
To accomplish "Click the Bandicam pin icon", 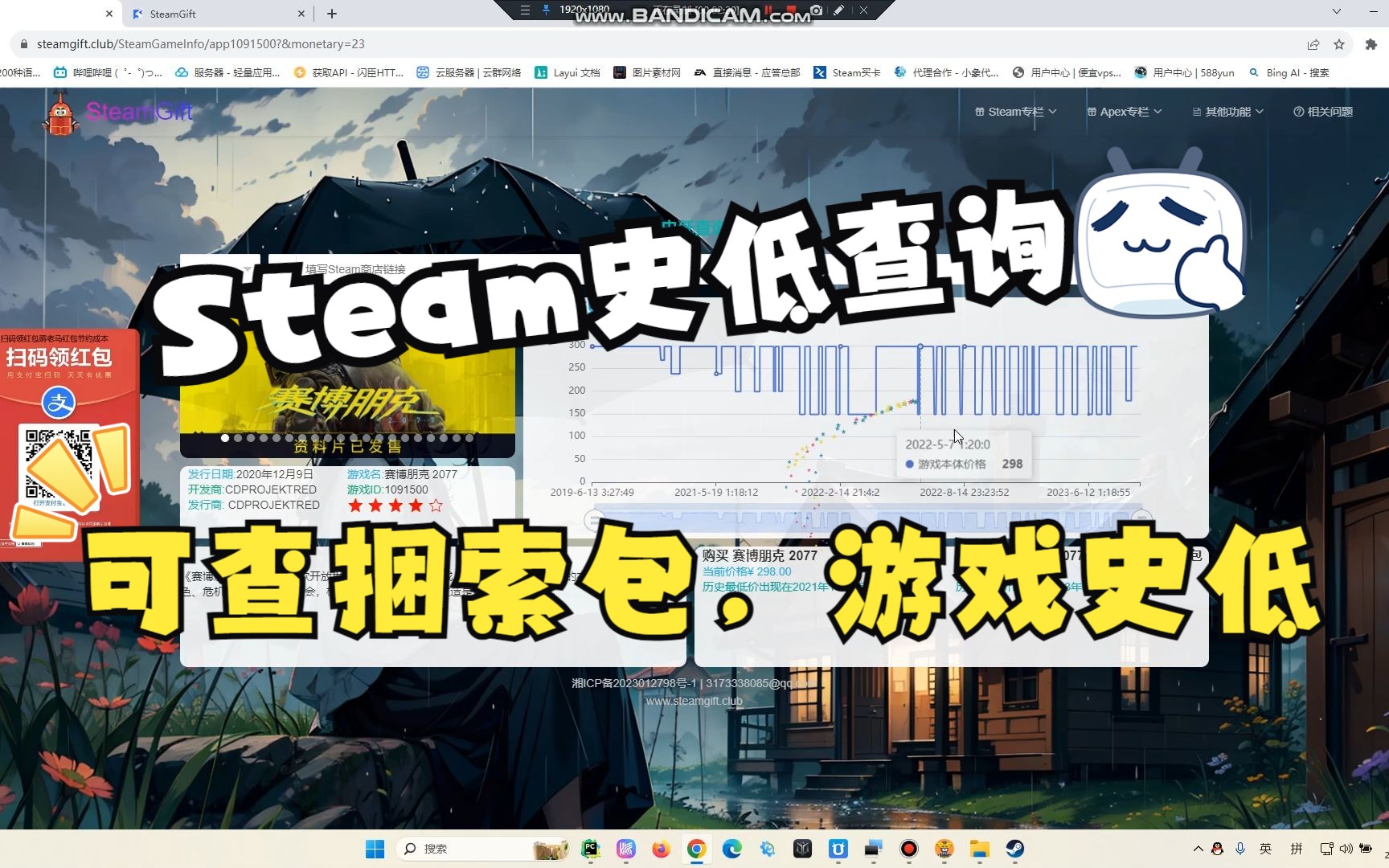I will pyautogui.click(x=547, y=10).
